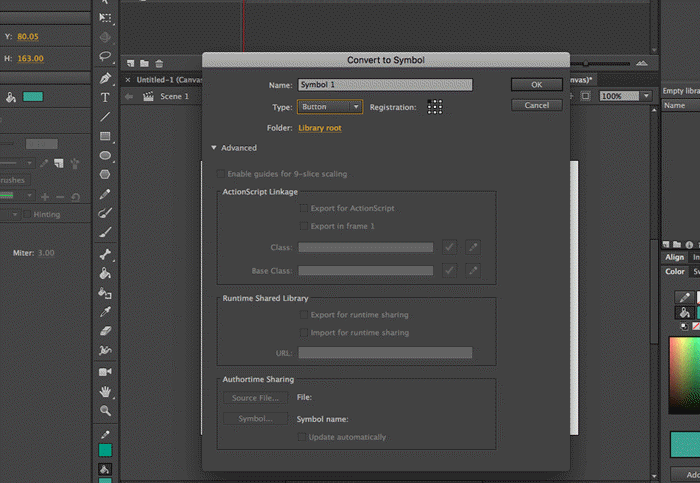Switch to the Align panel tab

coord(676,257)
